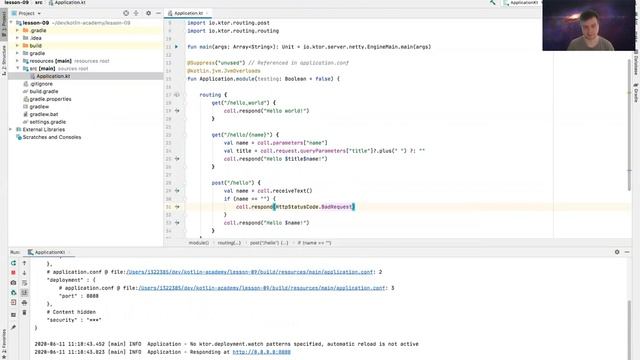Expand the resources [main] folder
The width and height of the screenshot is (640, 360).
(18, 61)
